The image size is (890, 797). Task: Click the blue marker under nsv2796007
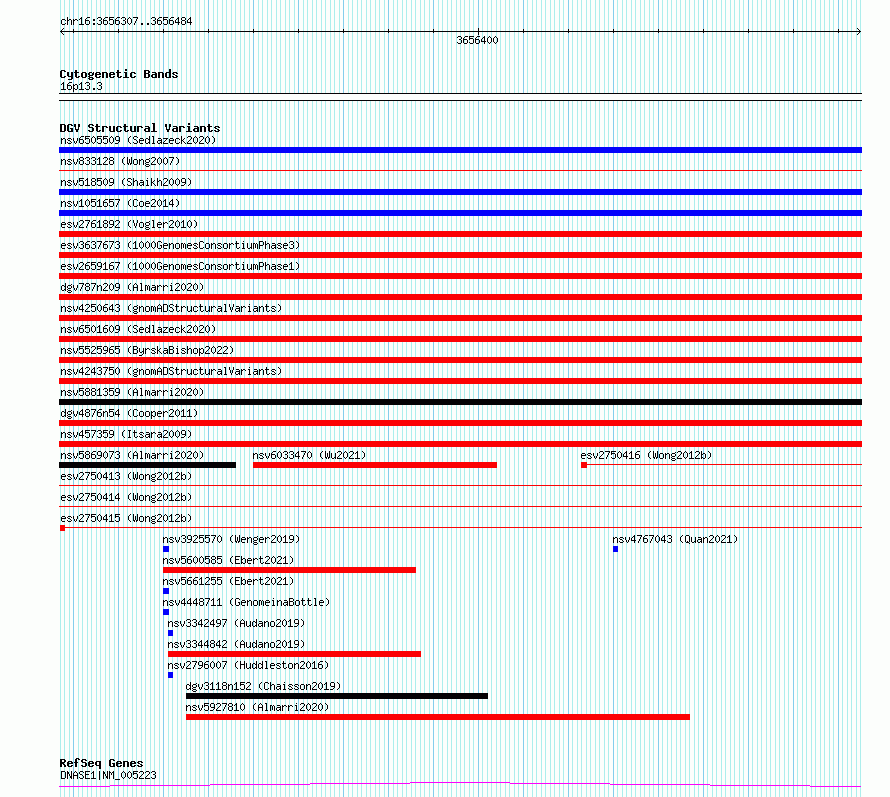click(170, 676)
